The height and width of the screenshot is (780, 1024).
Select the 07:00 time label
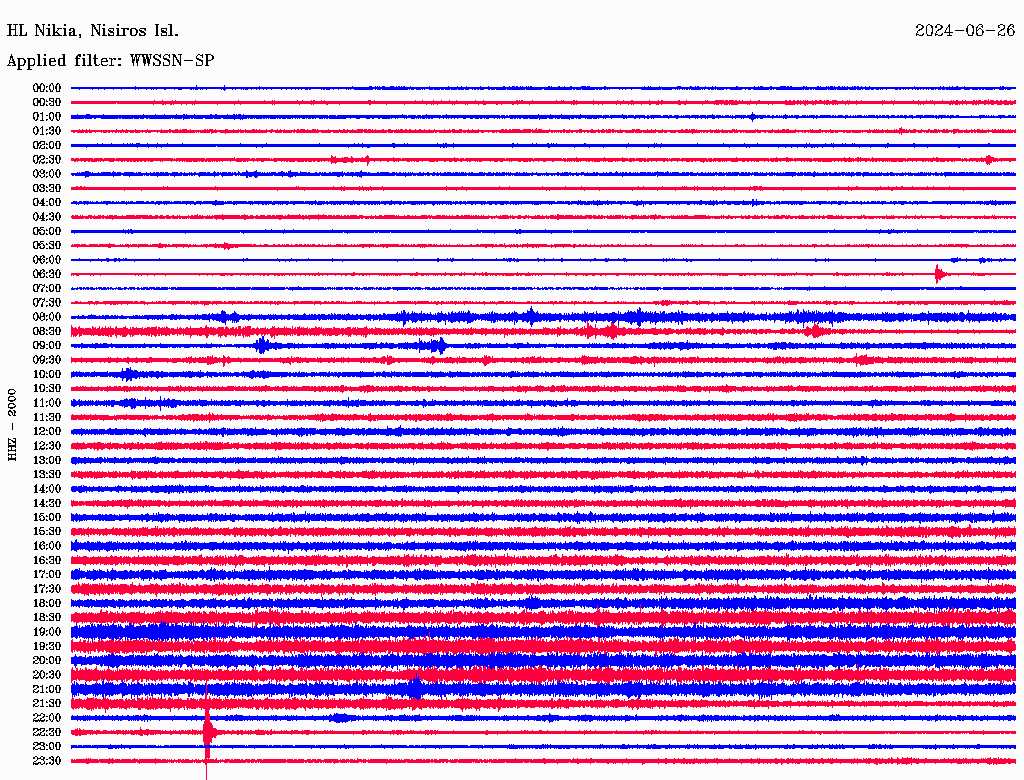[47, 288]
